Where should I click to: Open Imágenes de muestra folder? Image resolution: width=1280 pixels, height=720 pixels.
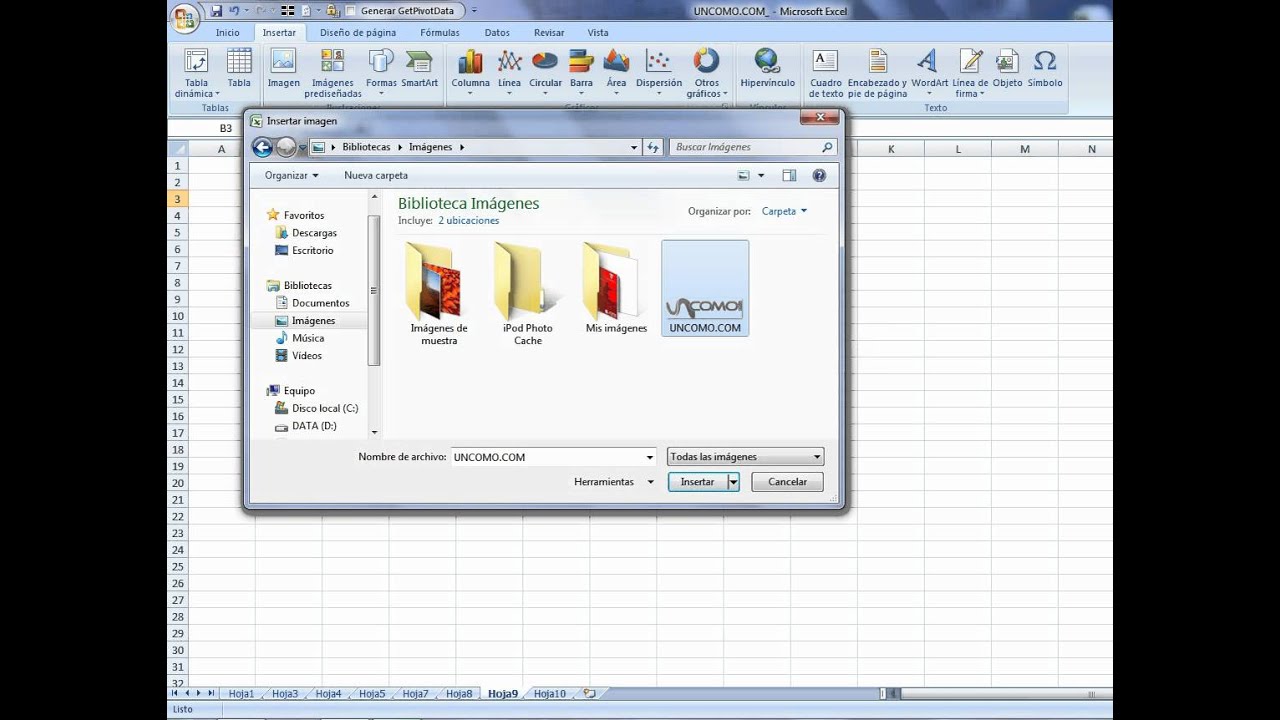(x=439, y=294)
